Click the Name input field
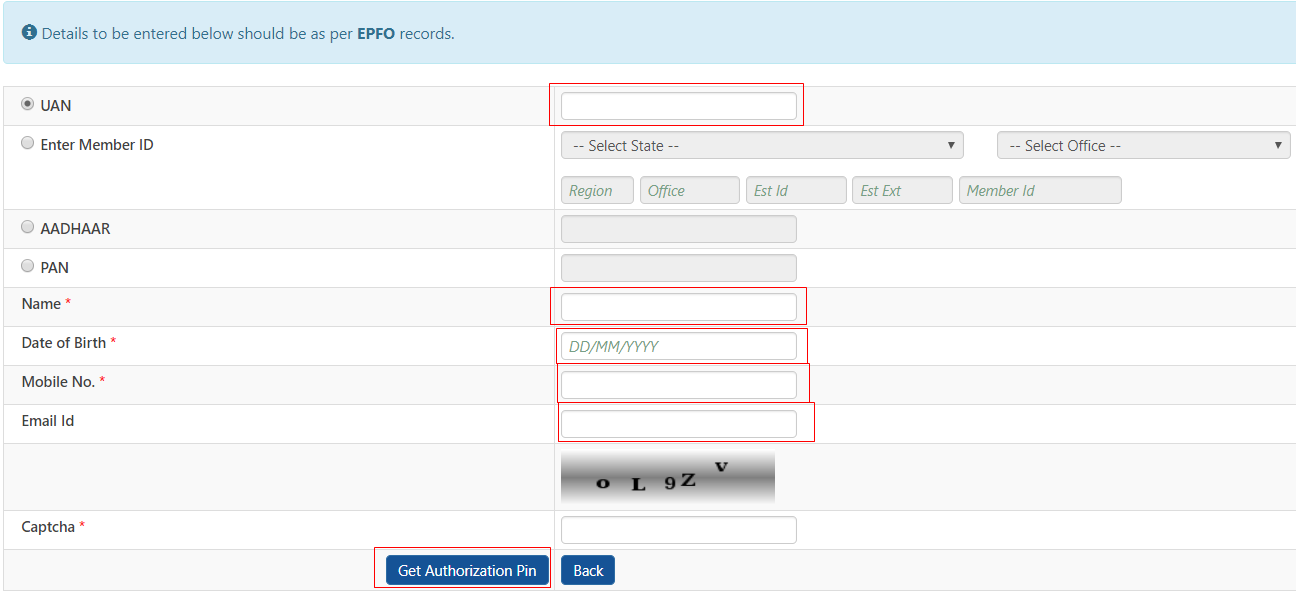 [x=680, y=306]
